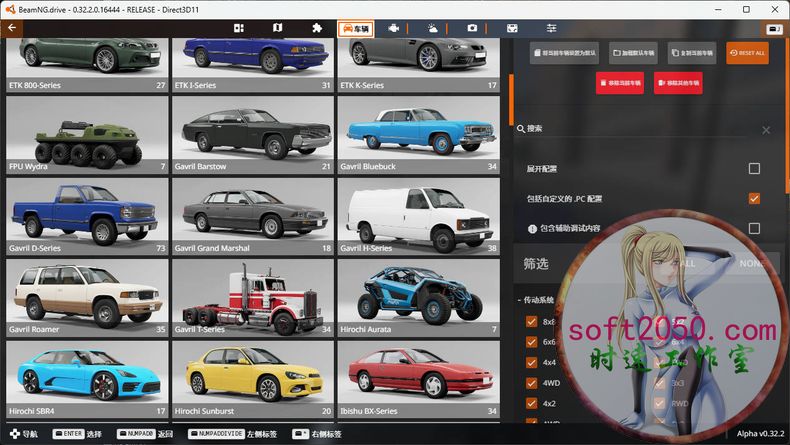Screen dimensions: 790x445
Task: Uncheck the 4WD drivetrain filter
Action: point(532,383)
